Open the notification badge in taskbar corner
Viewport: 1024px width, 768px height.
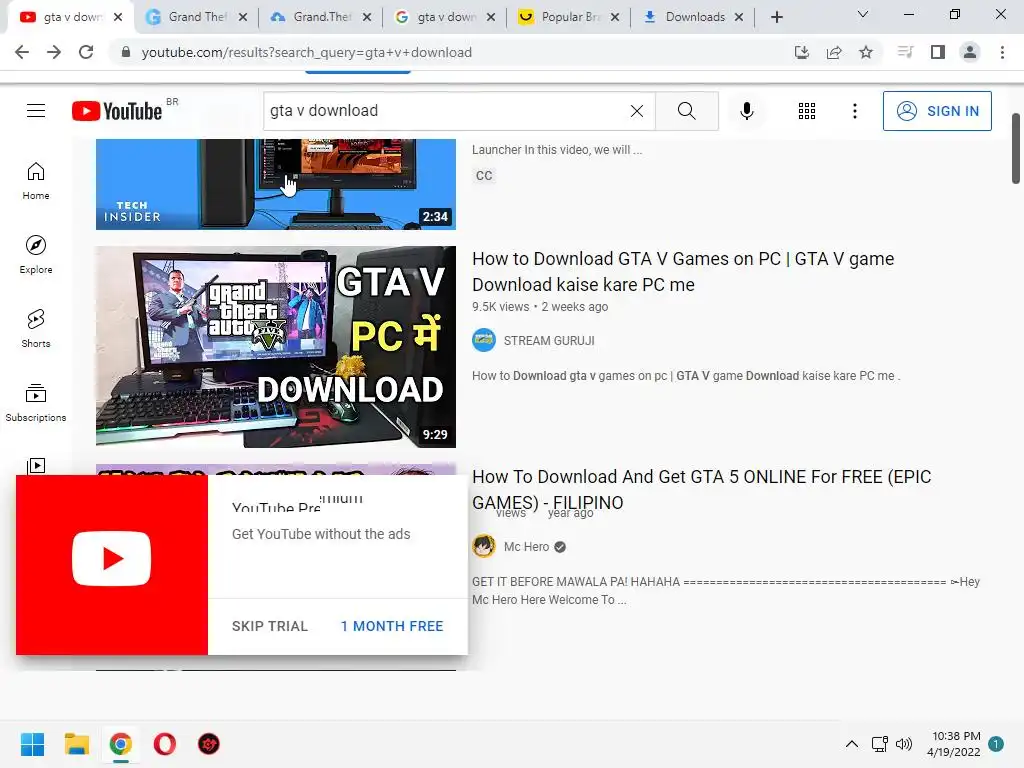pyautogui.click(x=996, y=744)
